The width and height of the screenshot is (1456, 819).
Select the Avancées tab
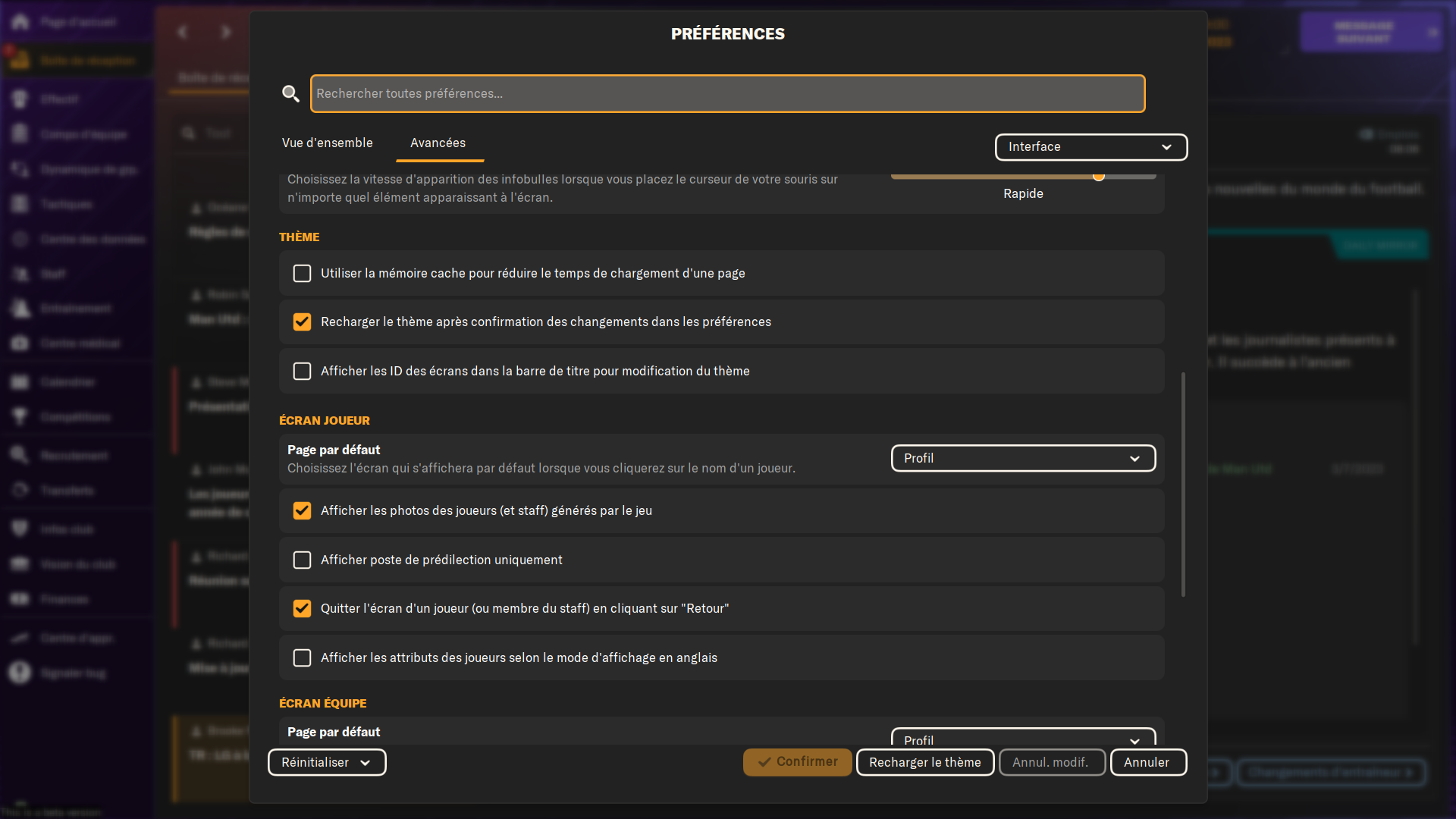pos(438,143)
